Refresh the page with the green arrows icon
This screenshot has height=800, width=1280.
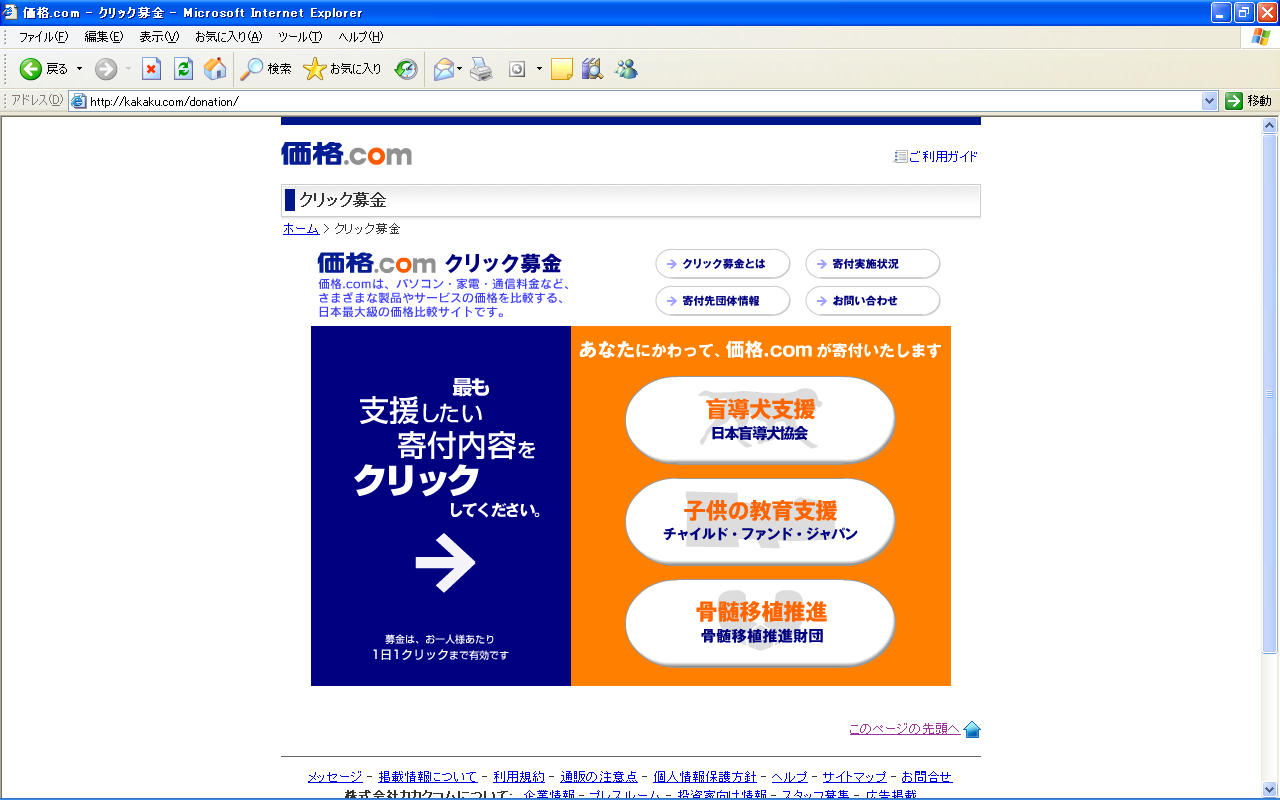coord(183,69)
